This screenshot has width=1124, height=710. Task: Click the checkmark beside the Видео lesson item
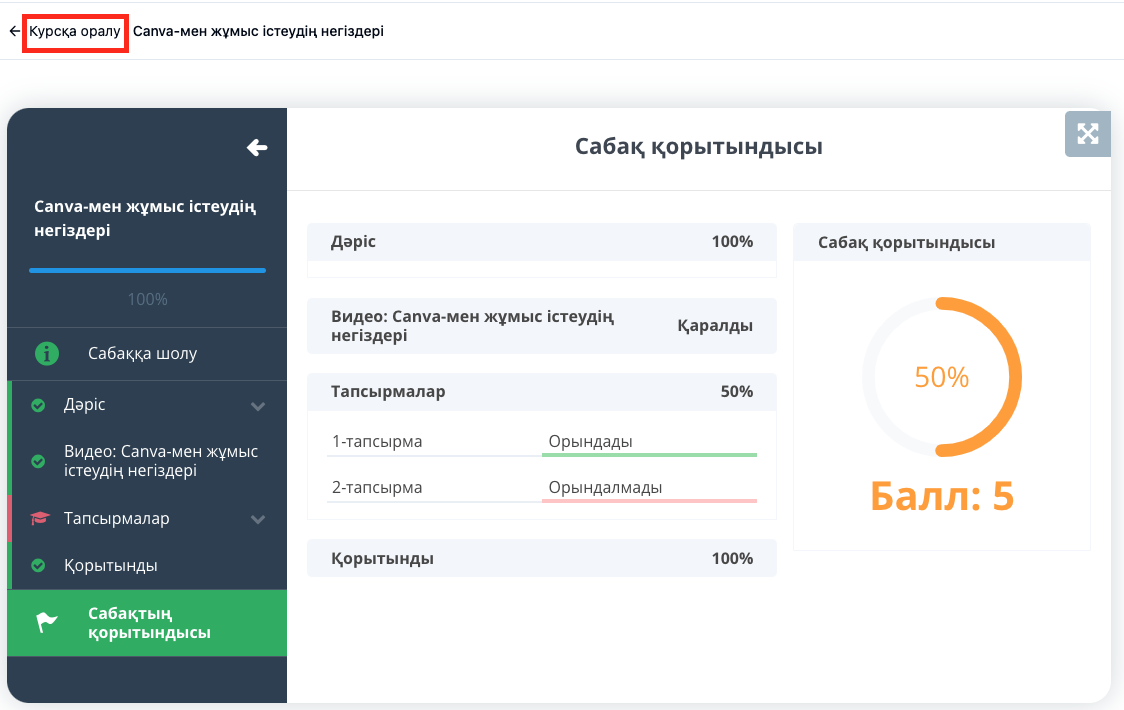39,461
